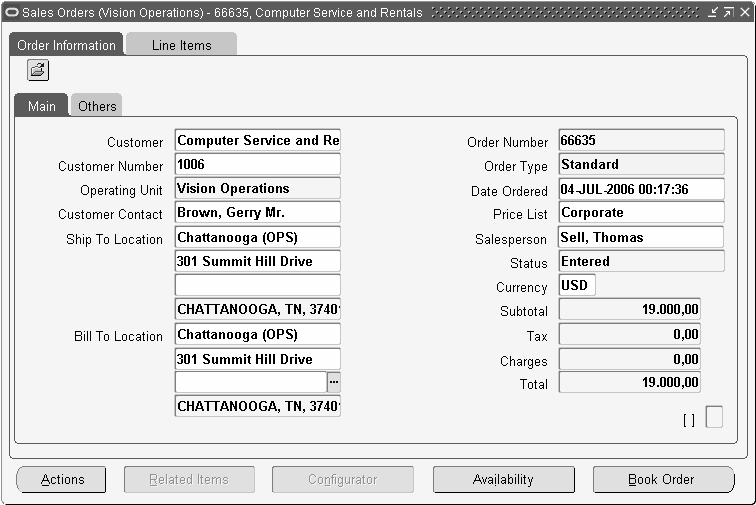
Task: Click the disabled Related Items button
Action: tap(189, 479)
